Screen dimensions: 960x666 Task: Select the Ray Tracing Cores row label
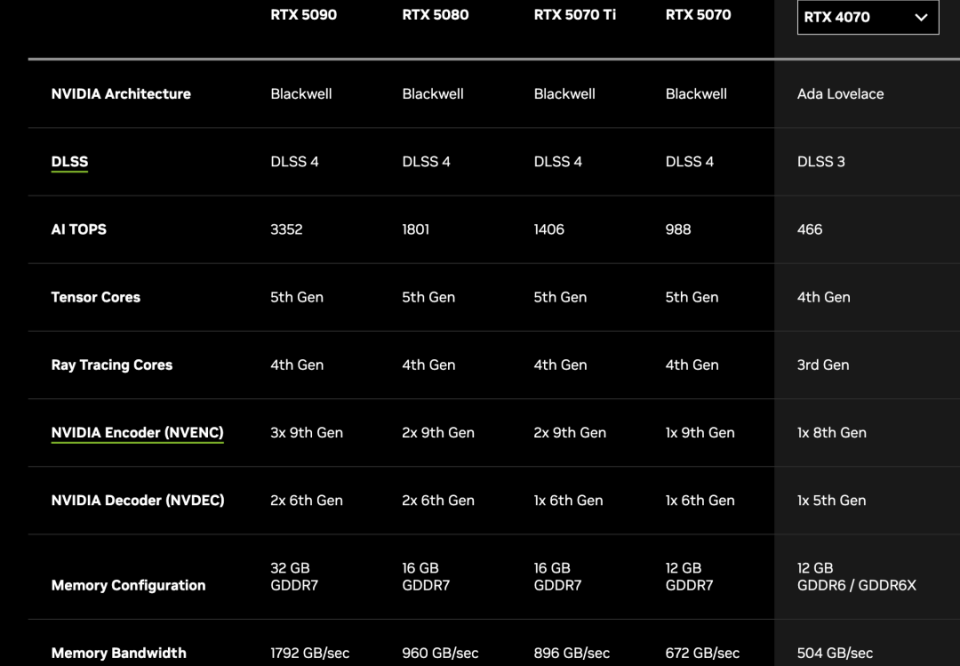coord(112,365)
